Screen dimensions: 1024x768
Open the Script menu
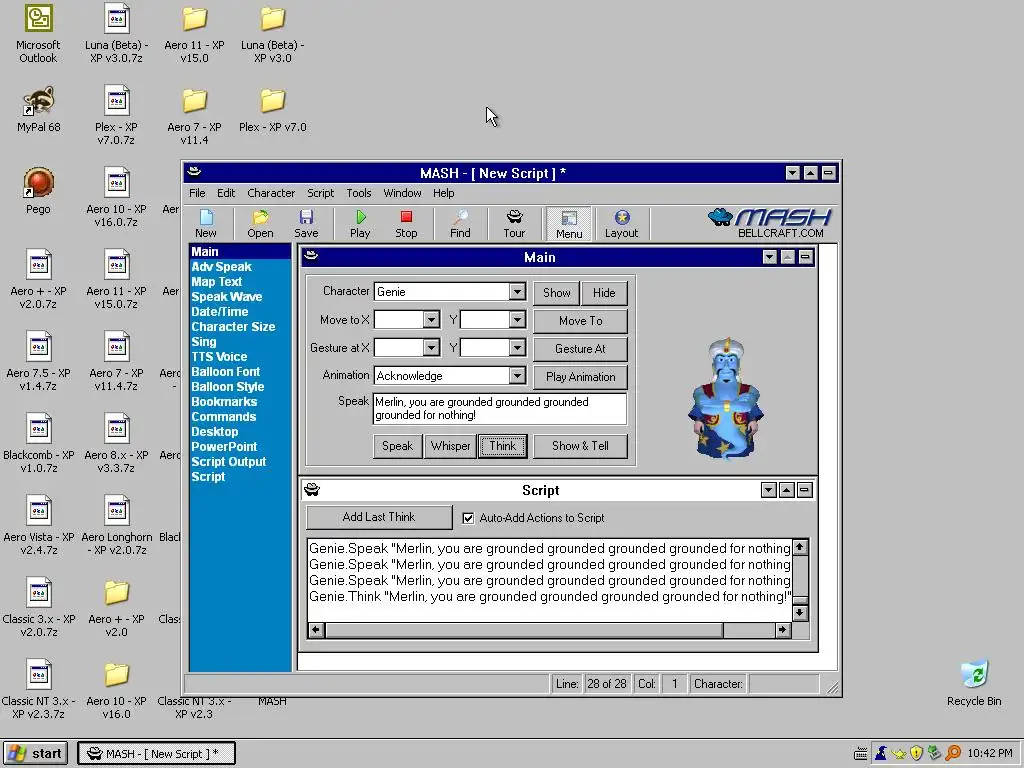pyautogui.click(x=320, y=193)
